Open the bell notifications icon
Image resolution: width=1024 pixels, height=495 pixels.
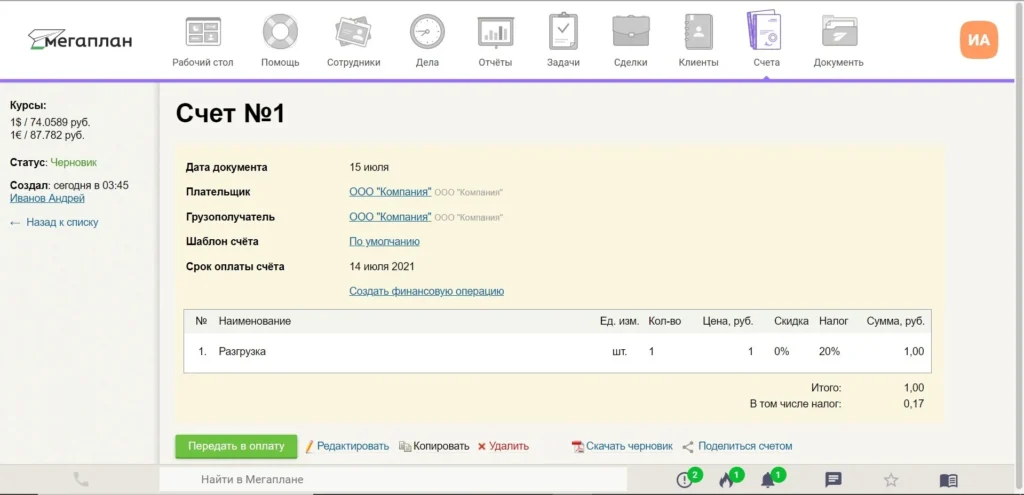point(769,480)
